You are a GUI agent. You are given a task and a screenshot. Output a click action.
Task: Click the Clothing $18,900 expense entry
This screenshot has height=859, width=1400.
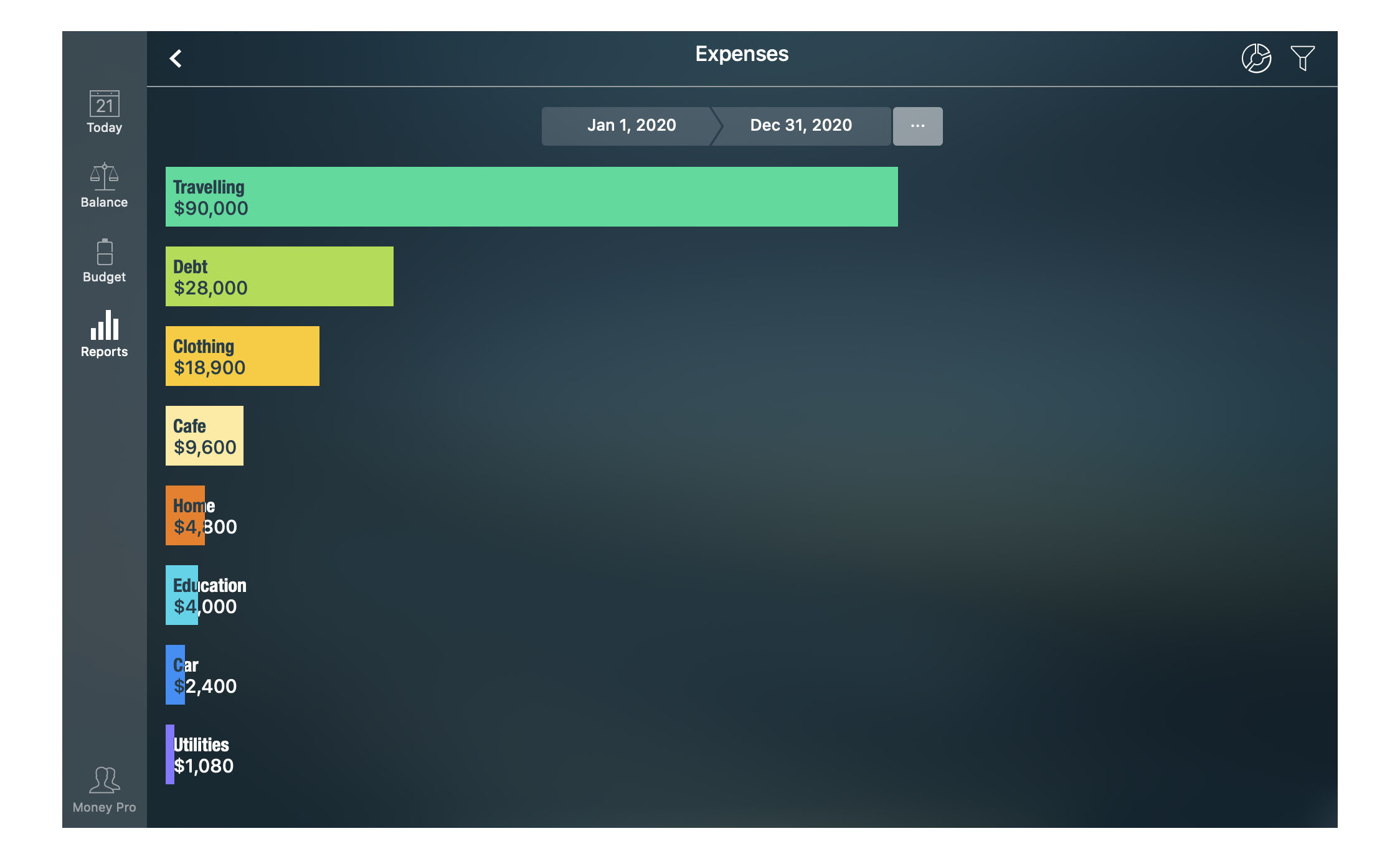click(242, 356)
